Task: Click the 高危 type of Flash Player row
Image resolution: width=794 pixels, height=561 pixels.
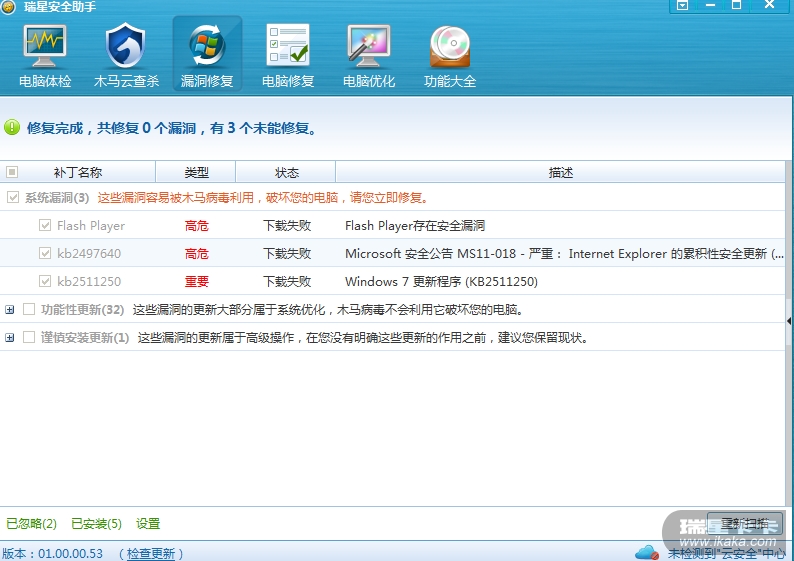Action: 196,226
